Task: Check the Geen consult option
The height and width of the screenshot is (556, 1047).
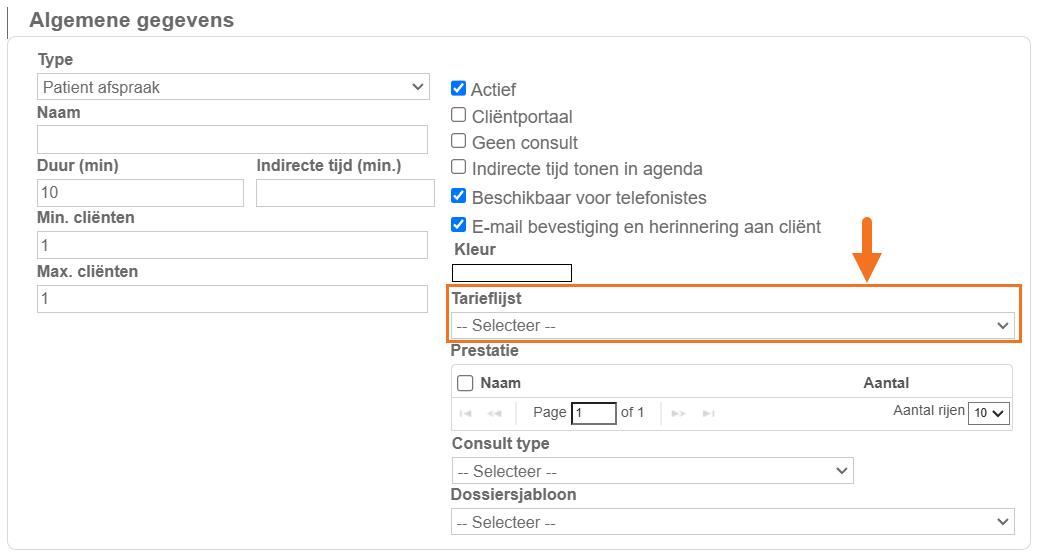Action: pos(459,142)
